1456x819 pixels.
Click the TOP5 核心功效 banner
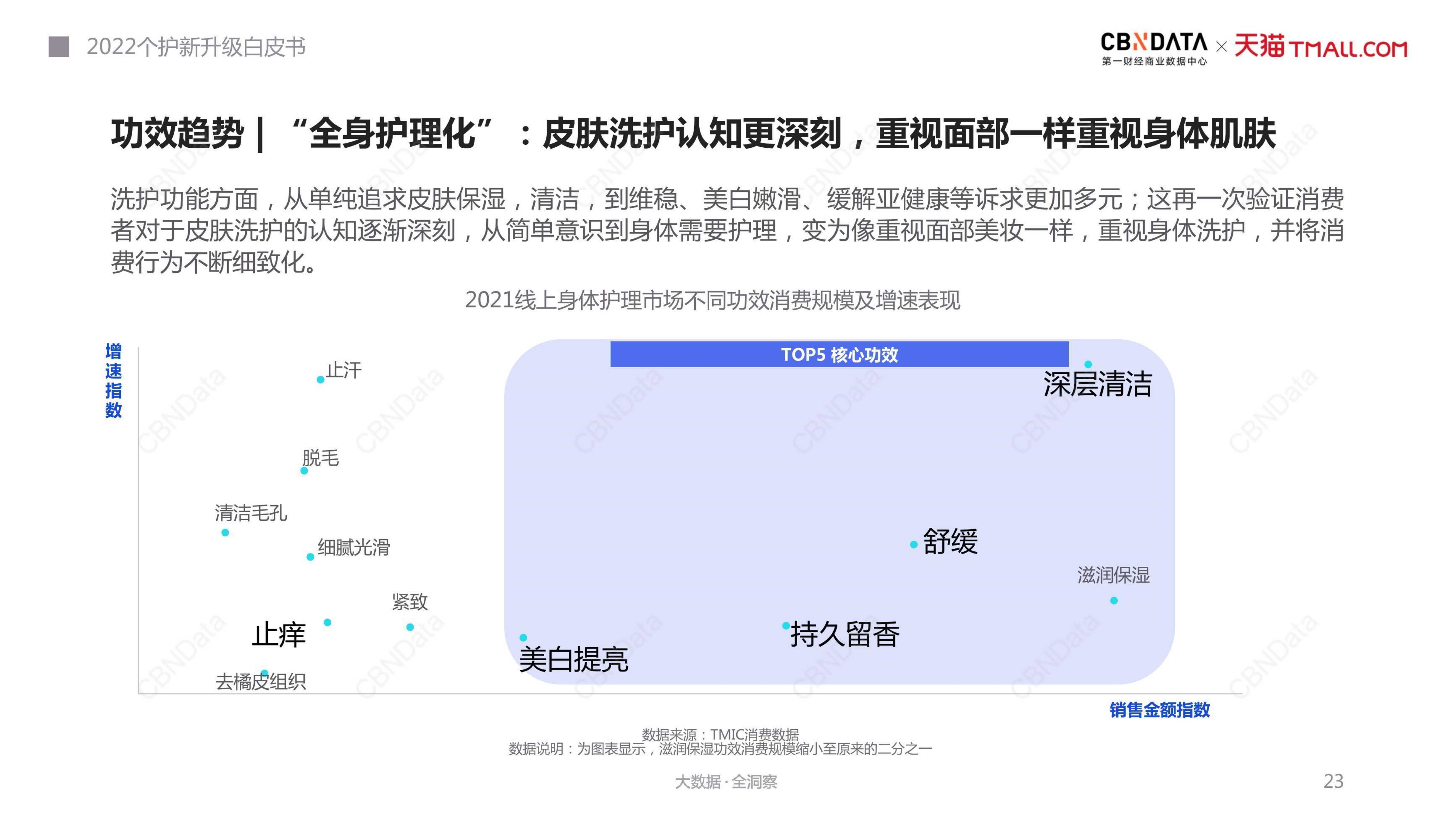pyautogui.click(x=839, y=354)
